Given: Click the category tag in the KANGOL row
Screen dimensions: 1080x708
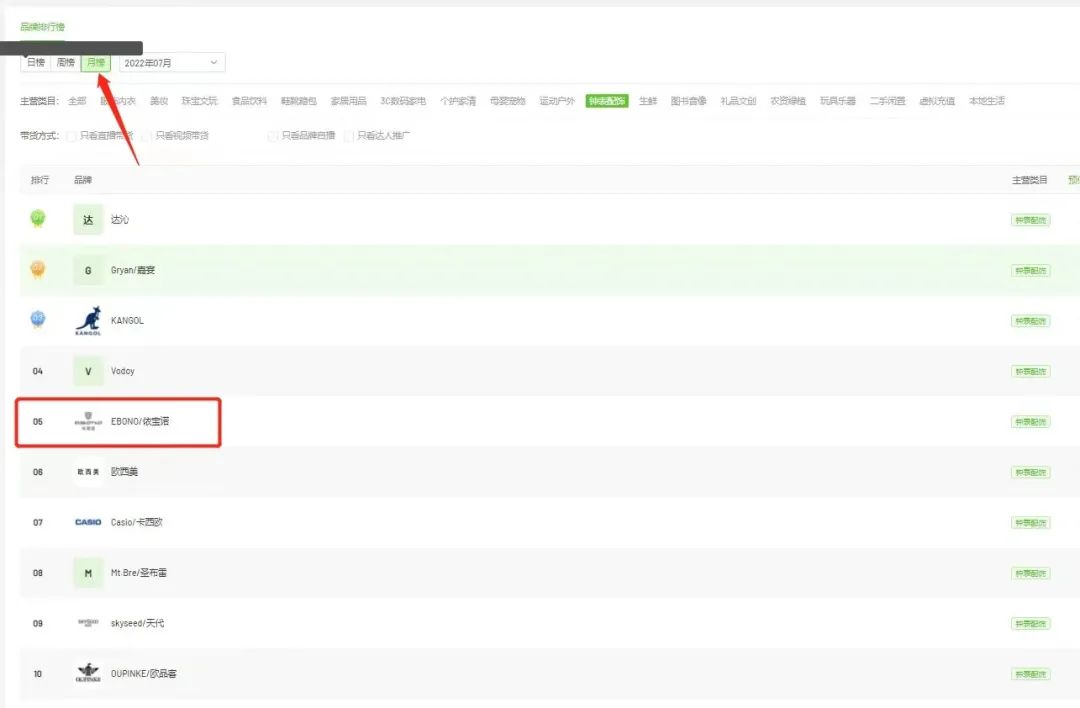Looking at the screenshot, I should (x=1030, y=321).
